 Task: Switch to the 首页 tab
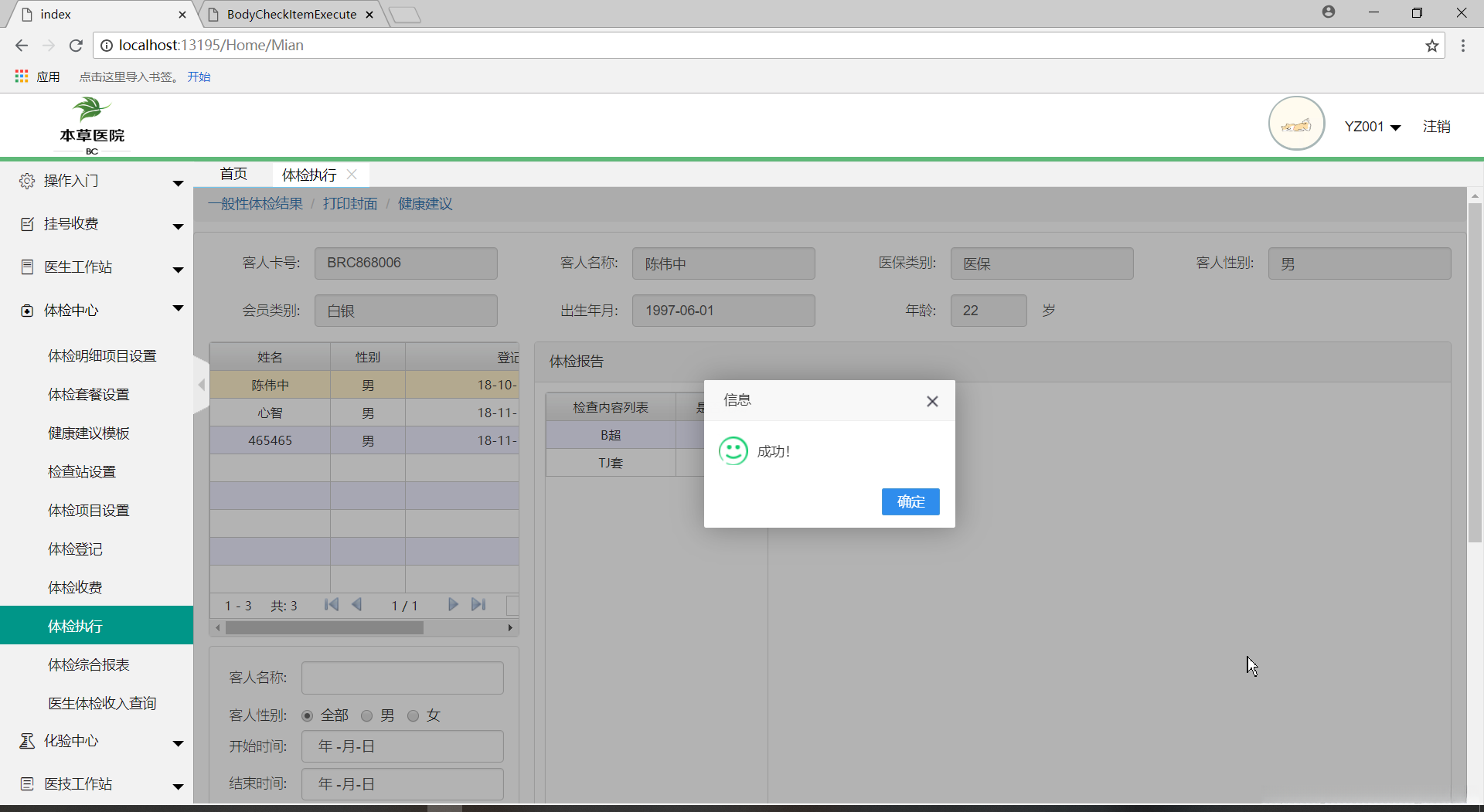pos(233,174)
